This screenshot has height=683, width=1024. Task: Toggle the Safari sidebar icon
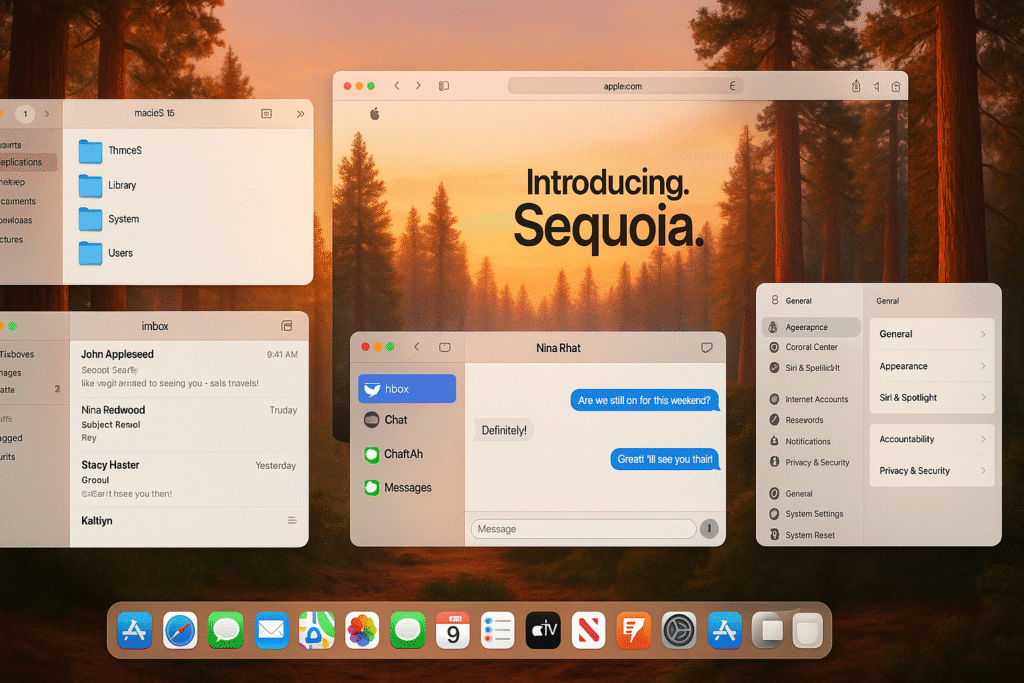[x=444, y=86]
